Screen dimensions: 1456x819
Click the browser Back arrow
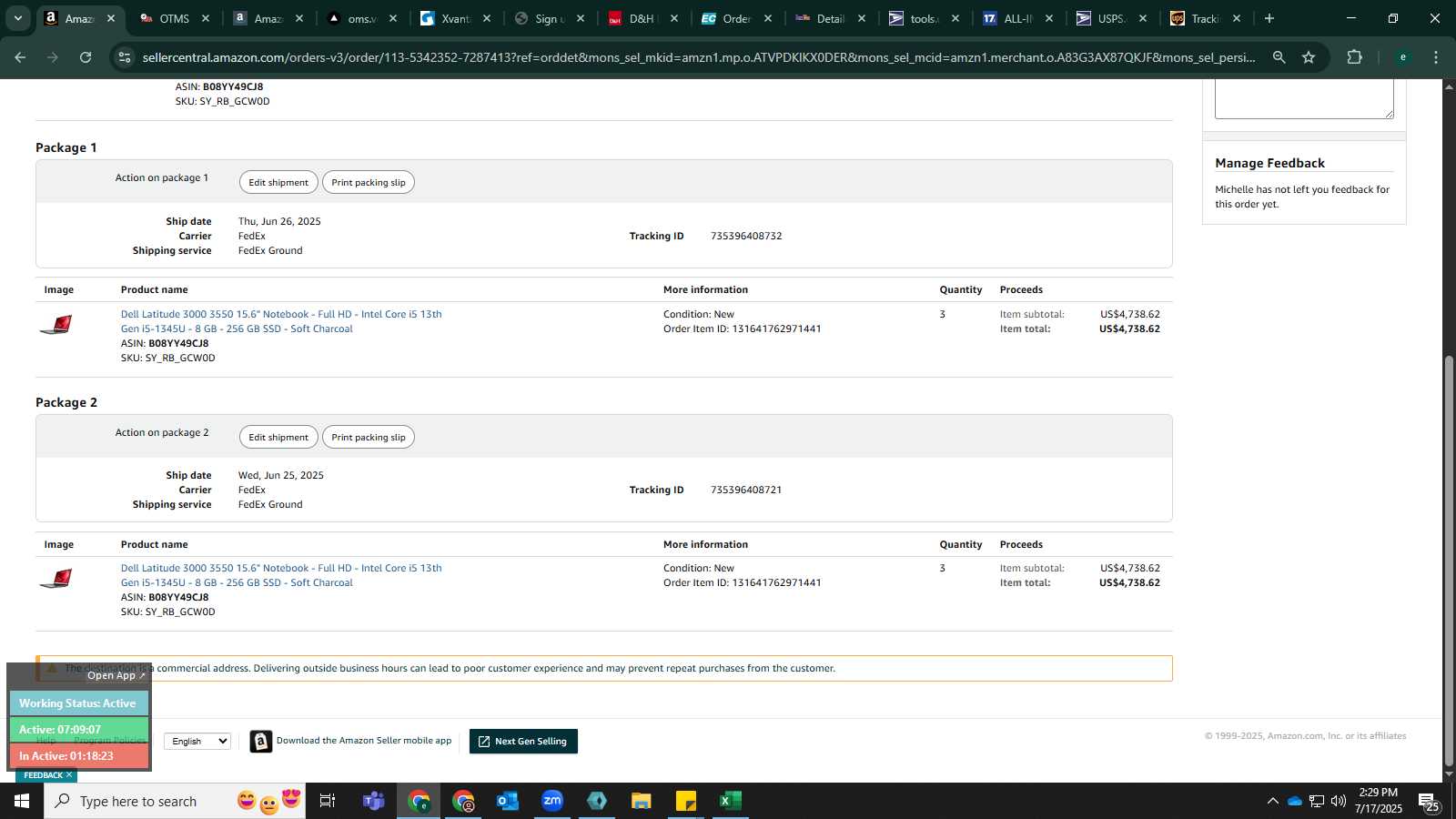pos(20,57)
